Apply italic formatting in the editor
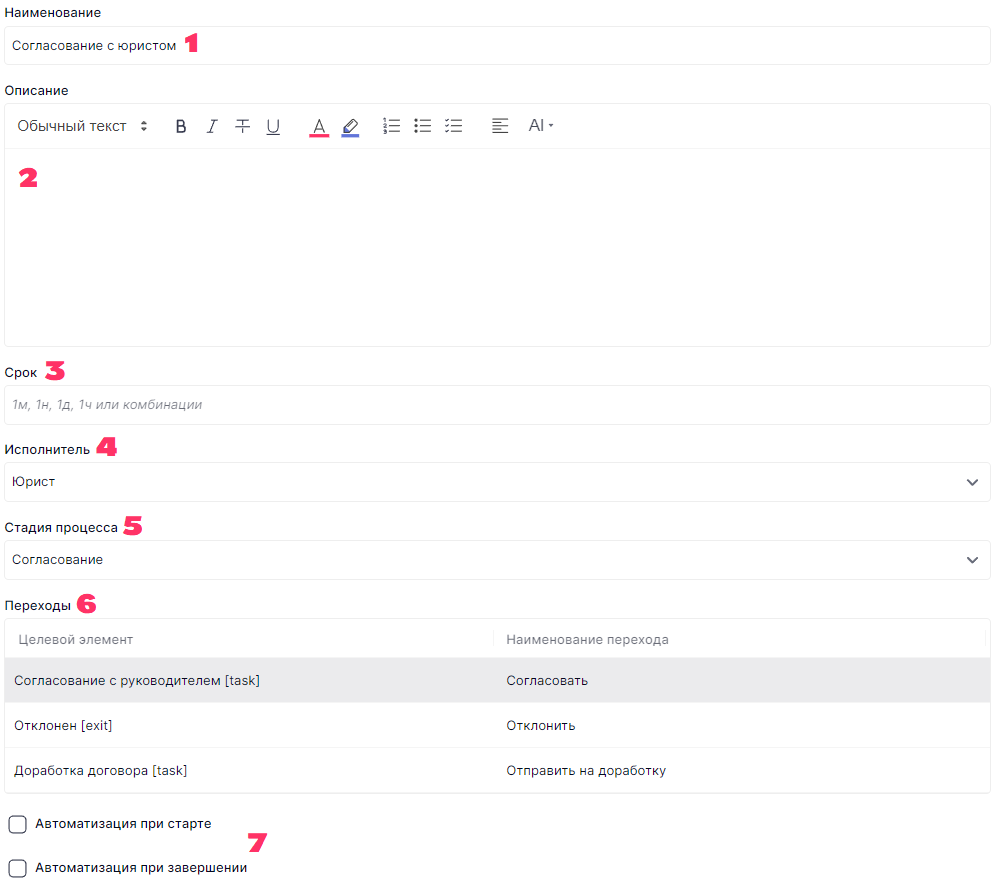Image resolution: width=1000 pixels, height=888 pixels. coord(212,126)
